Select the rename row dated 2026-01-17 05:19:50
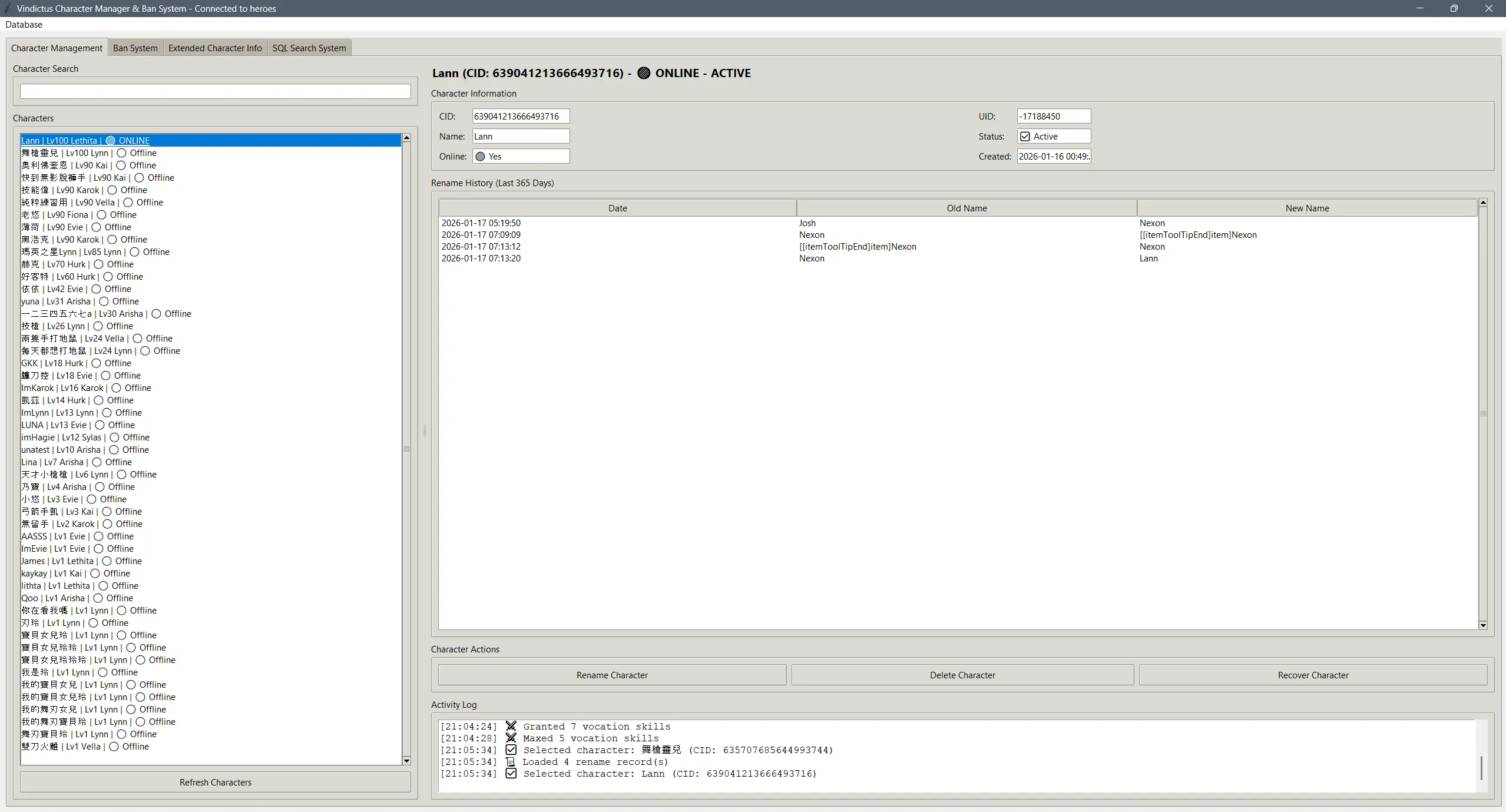Image resolution: width=1506 pixels, height=812 pixels. 958,223
